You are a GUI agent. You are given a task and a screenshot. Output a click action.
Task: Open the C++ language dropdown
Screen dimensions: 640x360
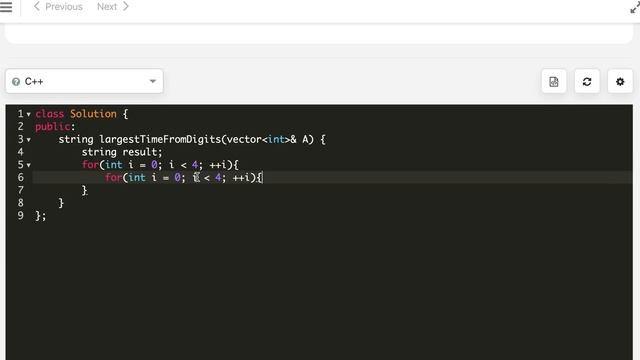tap(84, 81)
